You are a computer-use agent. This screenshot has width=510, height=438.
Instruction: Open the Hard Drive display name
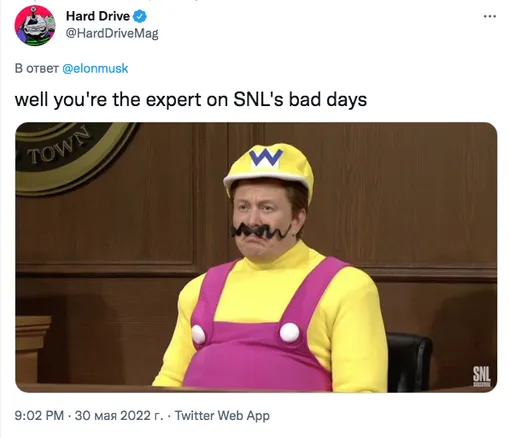point(98,16)
